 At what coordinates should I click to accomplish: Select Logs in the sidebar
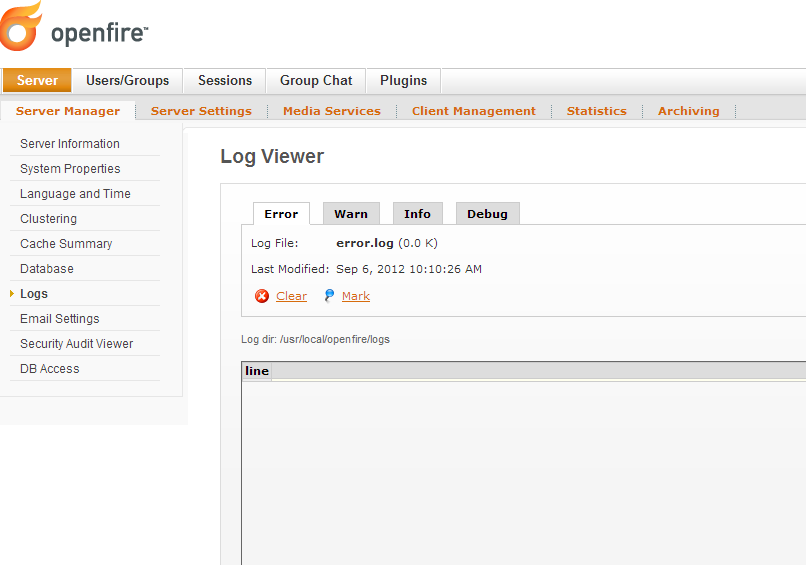coord(34,294)
